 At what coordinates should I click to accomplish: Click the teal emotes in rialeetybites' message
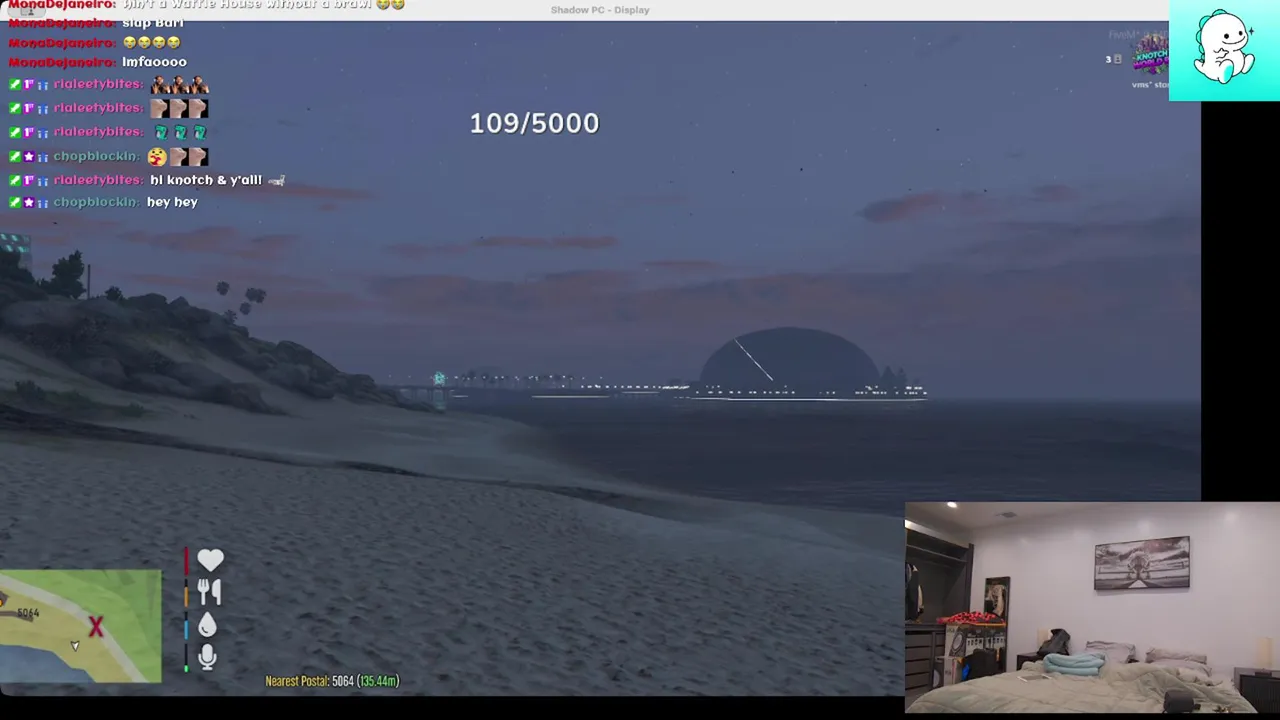click(180, 132)
